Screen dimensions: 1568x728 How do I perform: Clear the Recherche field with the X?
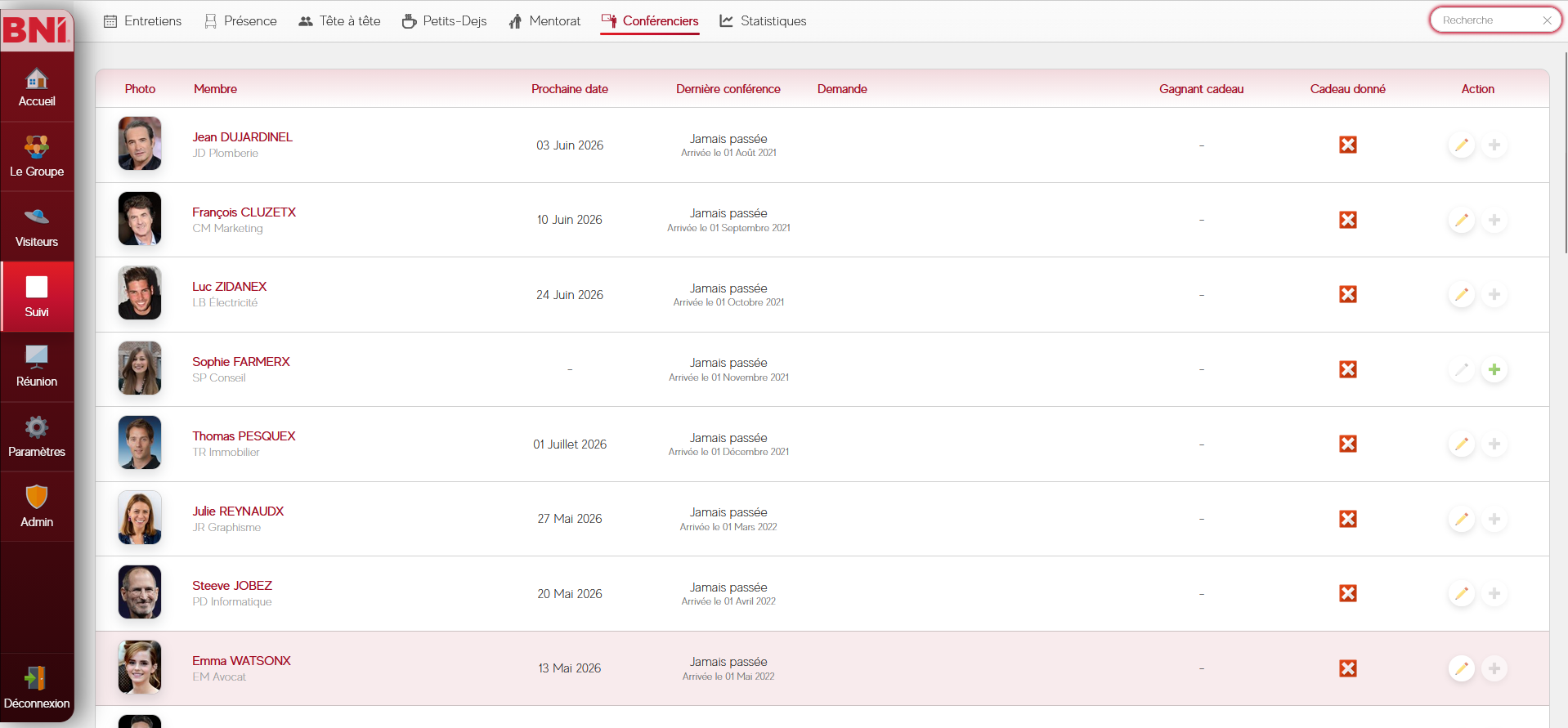[1547, 20]
